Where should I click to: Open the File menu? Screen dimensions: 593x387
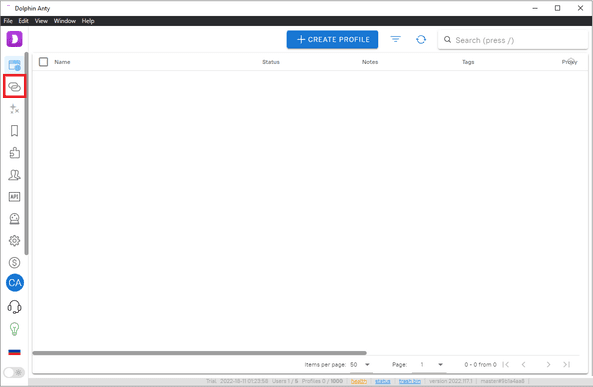click(8, 21)
